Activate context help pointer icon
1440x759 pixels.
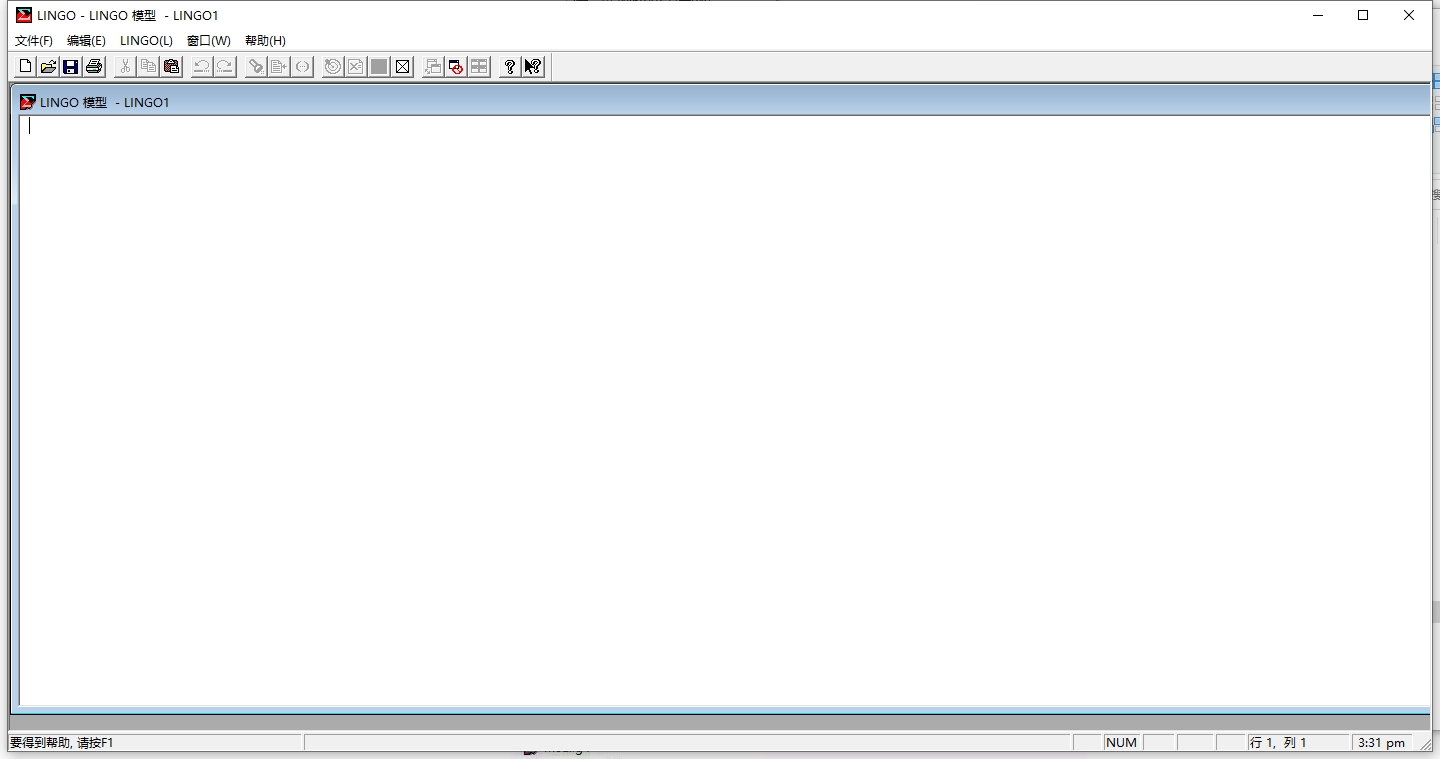(533, 67)
